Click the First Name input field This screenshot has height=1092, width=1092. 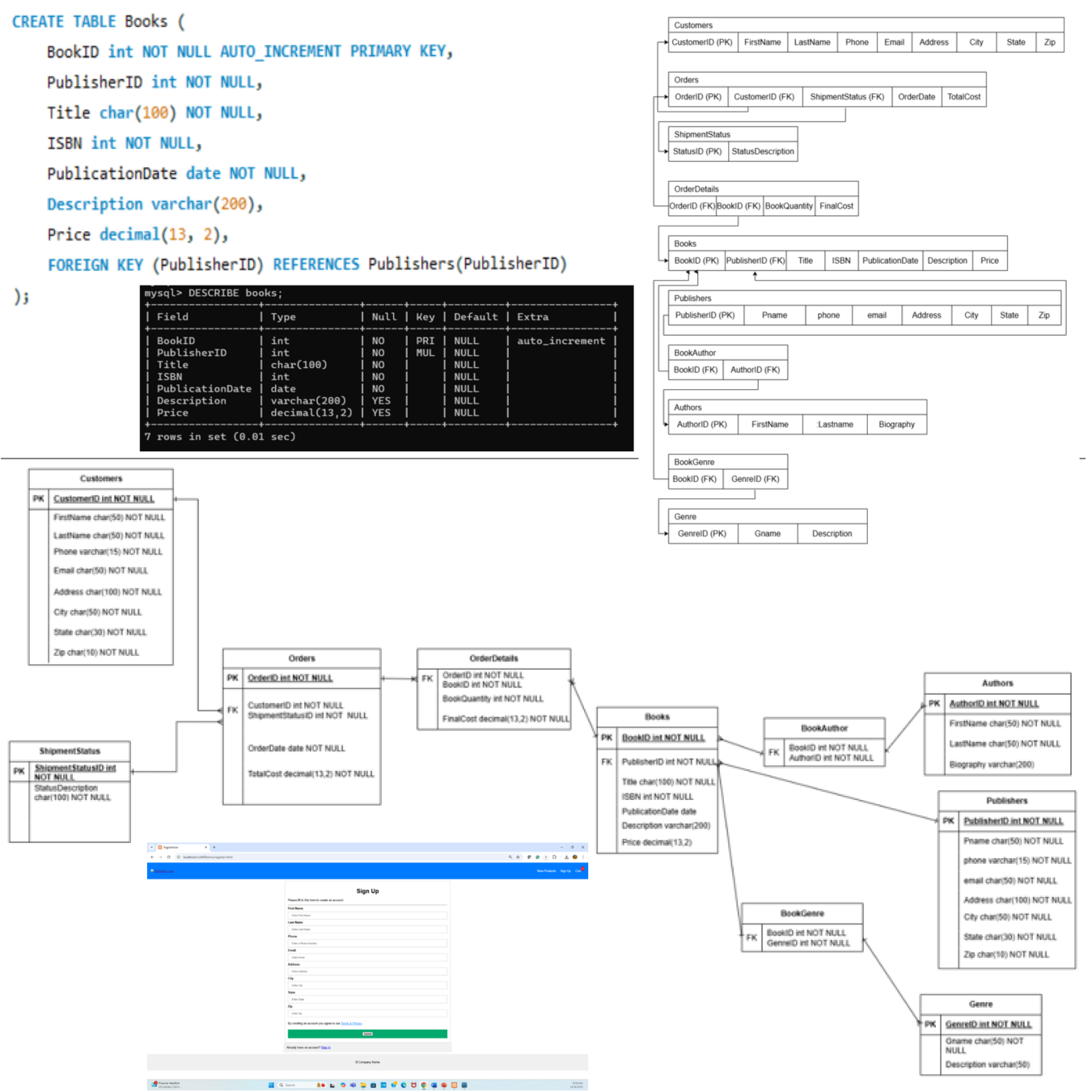(367, 916)
